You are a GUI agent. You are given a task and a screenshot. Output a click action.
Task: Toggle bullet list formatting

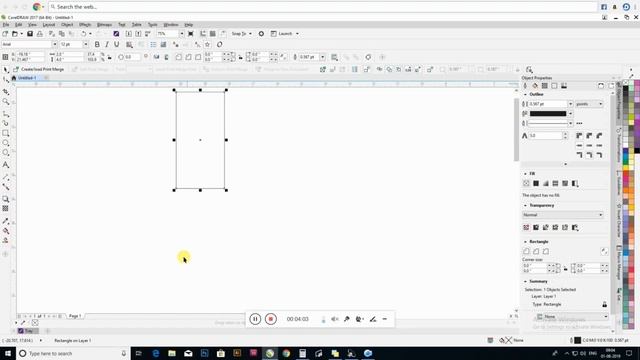pos(153,44)
